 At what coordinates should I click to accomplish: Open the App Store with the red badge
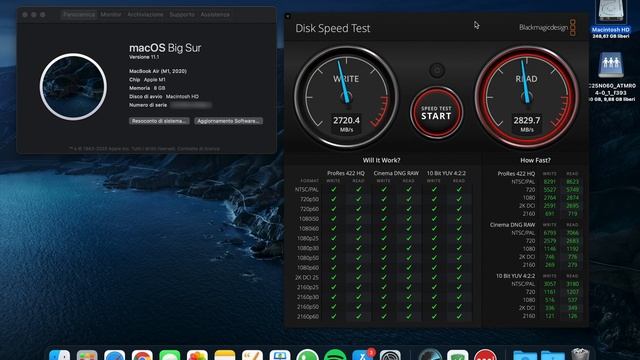tap(362, 355)
